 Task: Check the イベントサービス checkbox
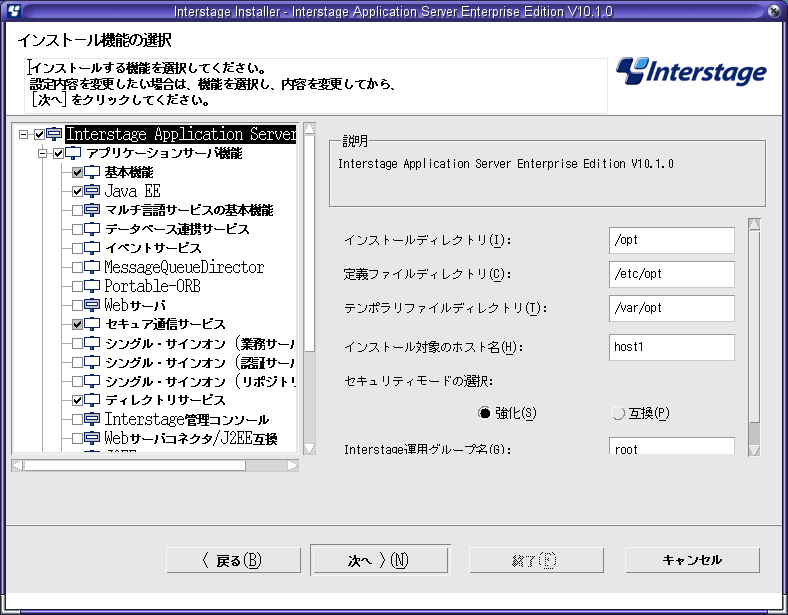(x=77, y=248)
